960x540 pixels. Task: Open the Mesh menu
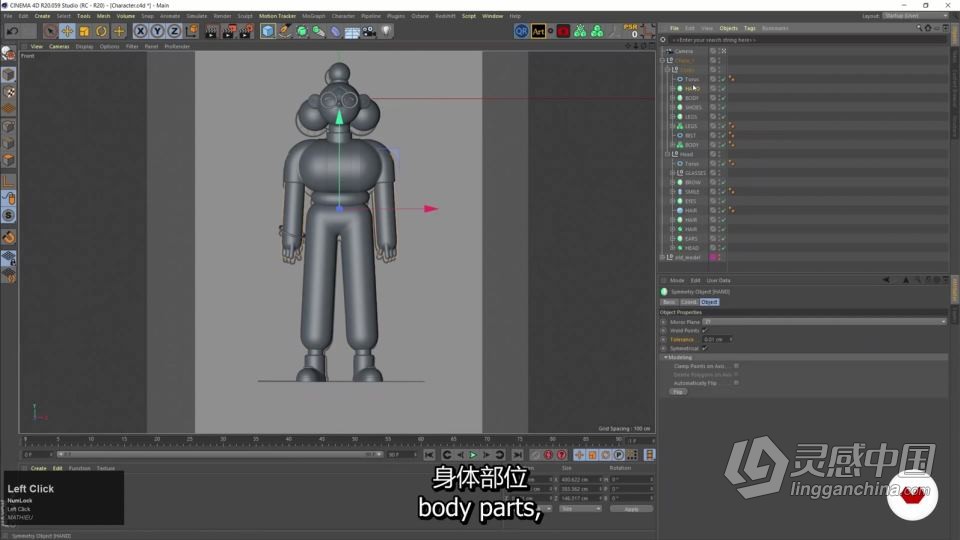click(103, 16)
